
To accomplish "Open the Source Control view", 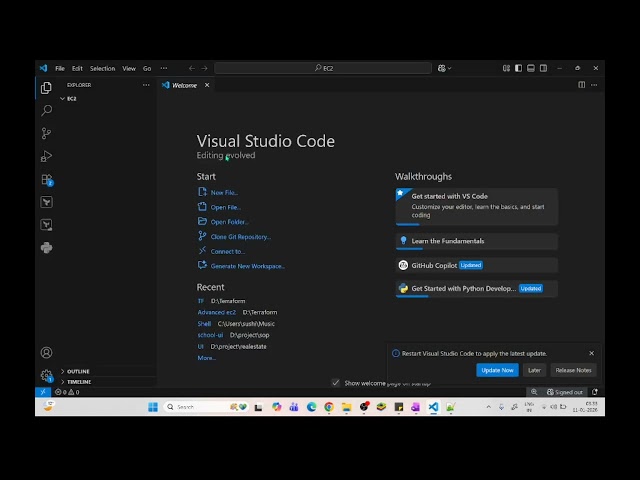I will pyautogui.click(x=46, y=133).
